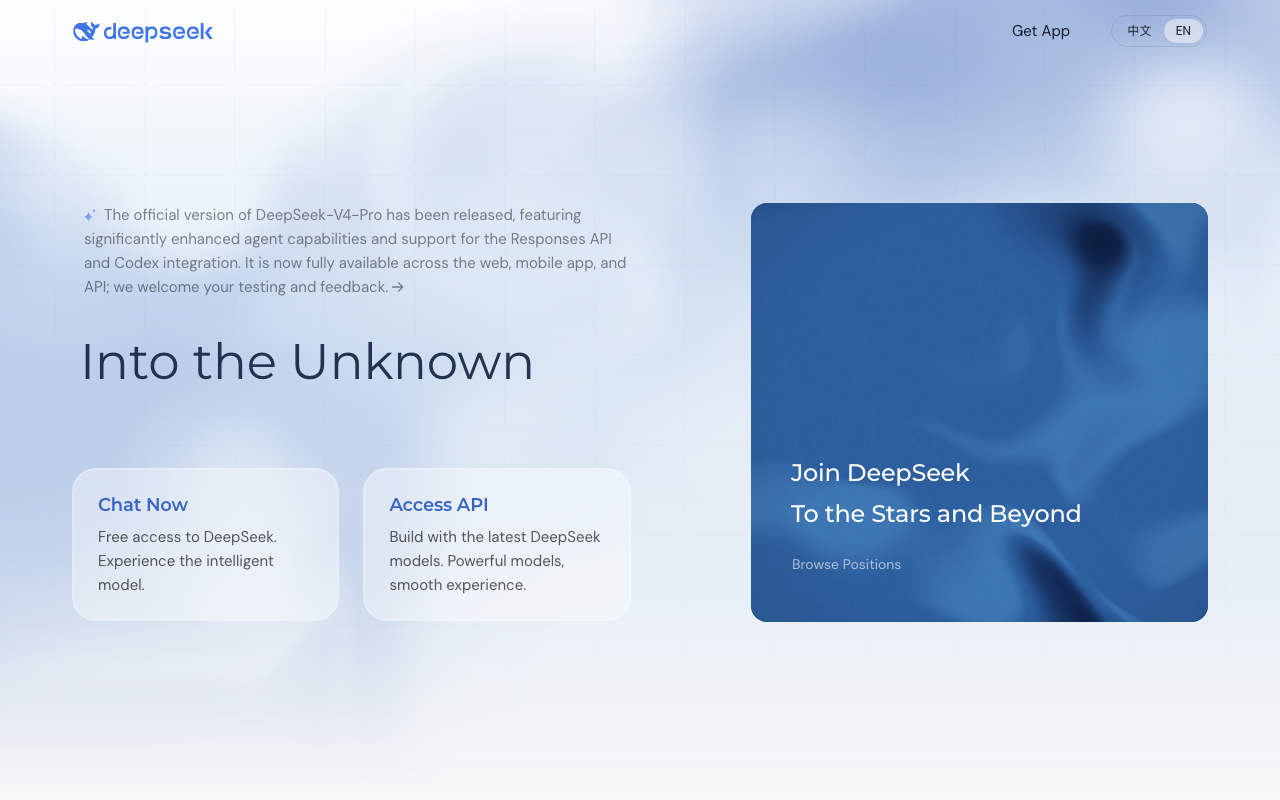The height and width of the screenshot is (800, 1280).
Task: Click 'Build with the latest DeepSeek models' text
Action: (495, 561)
